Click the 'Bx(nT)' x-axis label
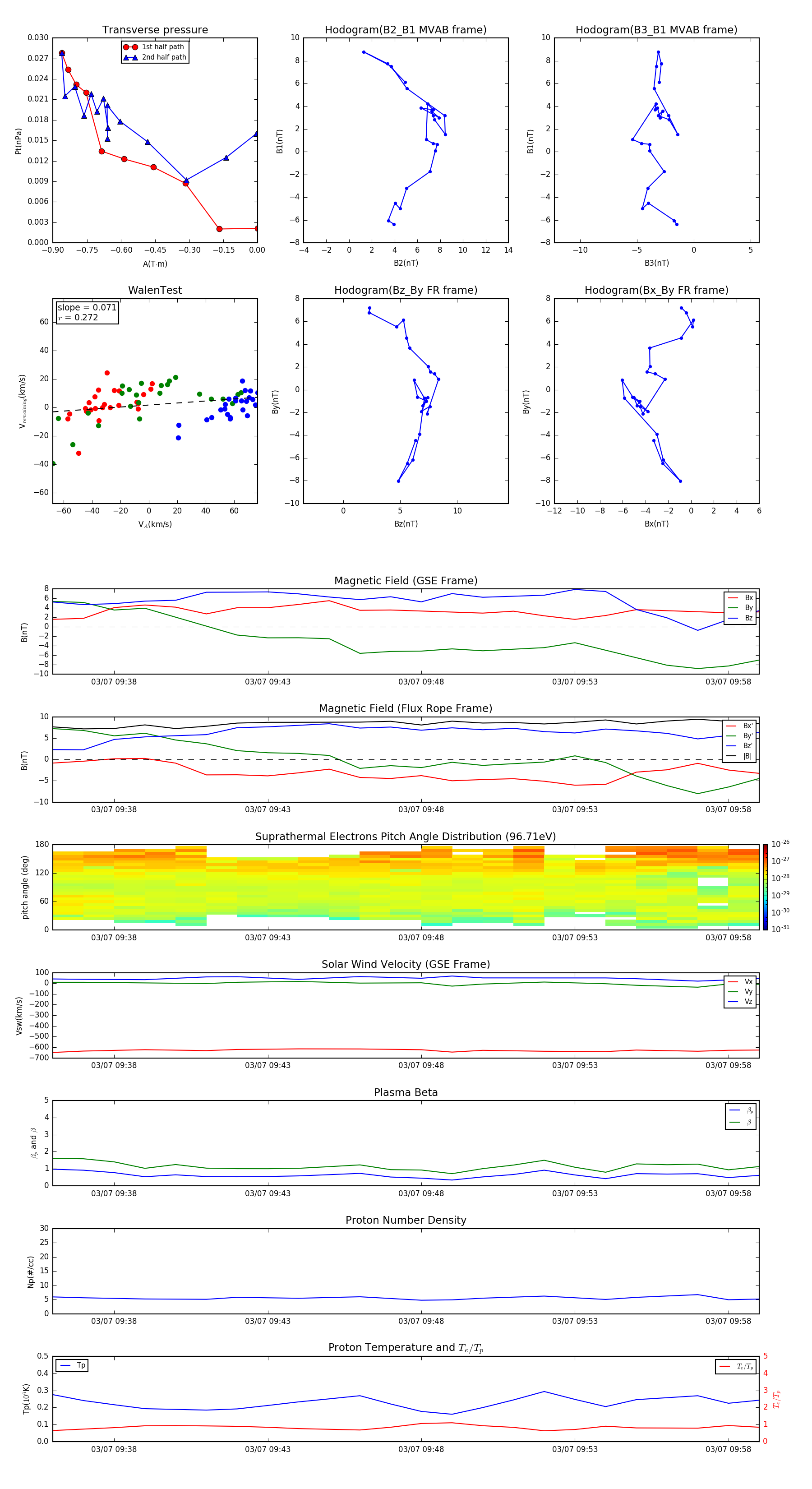The height and width of the screenshot is (1489, 812). (656, 524)
